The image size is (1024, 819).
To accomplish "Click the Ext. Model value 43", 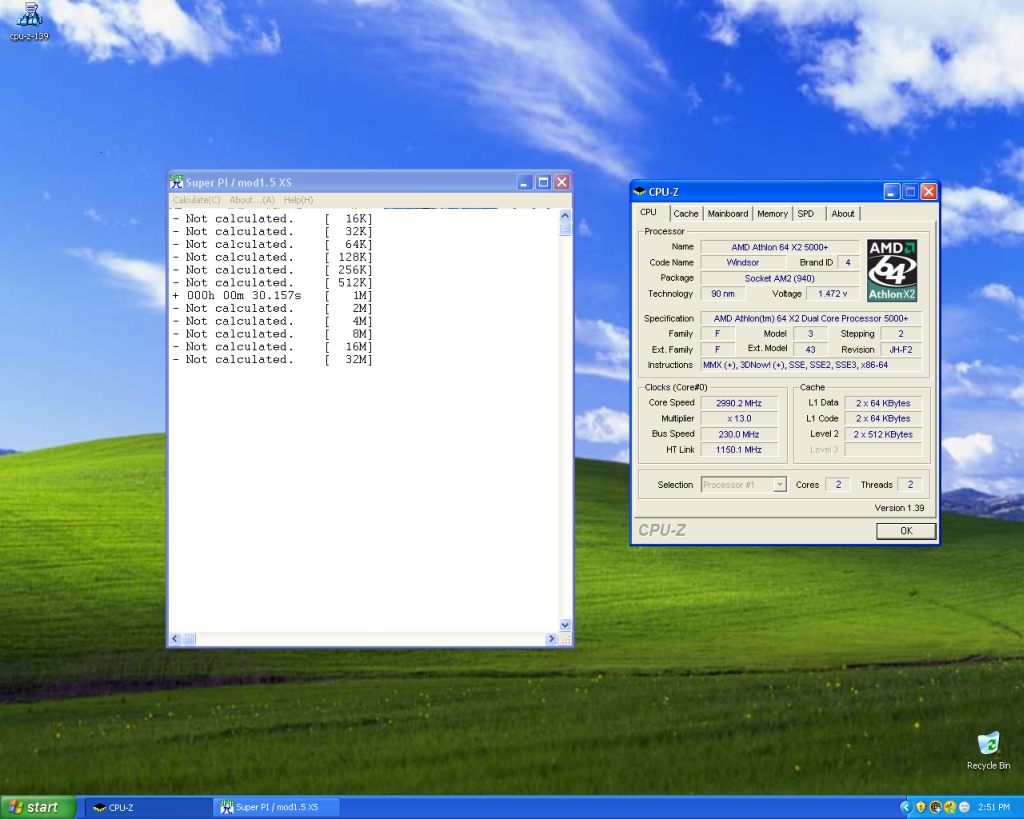I will (x=810, y=349).
